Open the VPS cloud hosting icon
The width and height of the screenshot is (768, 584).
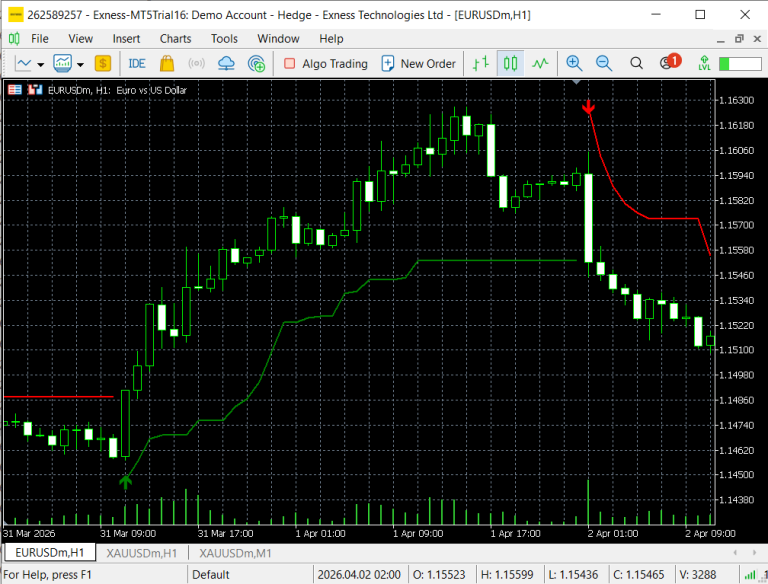[226, 64]
